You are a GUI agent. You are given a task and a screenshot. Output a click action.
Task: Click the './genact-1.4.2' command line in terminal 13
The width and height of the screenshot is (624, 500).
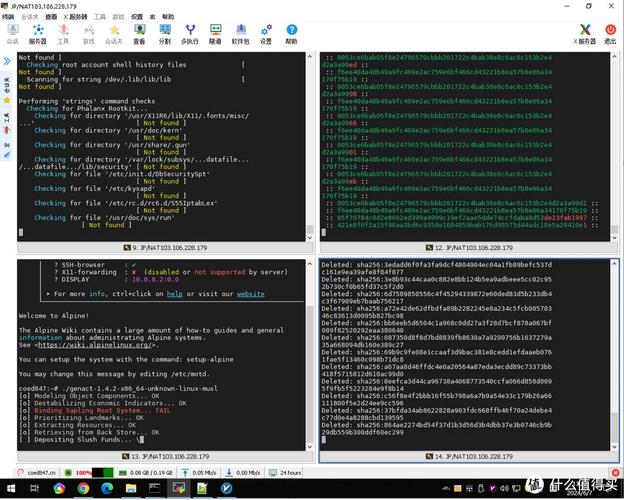click(x=118, y=388)
